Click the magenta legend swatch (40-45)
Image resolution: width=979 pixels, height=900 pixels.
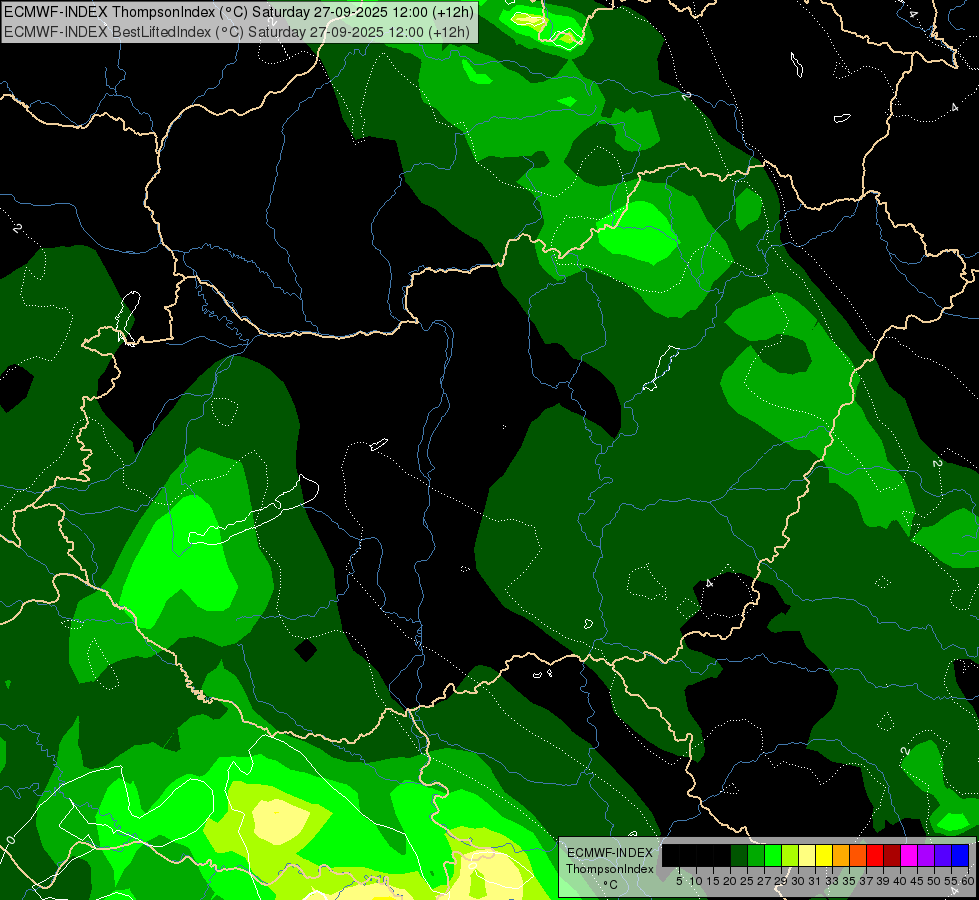click(x=908, y=855)
